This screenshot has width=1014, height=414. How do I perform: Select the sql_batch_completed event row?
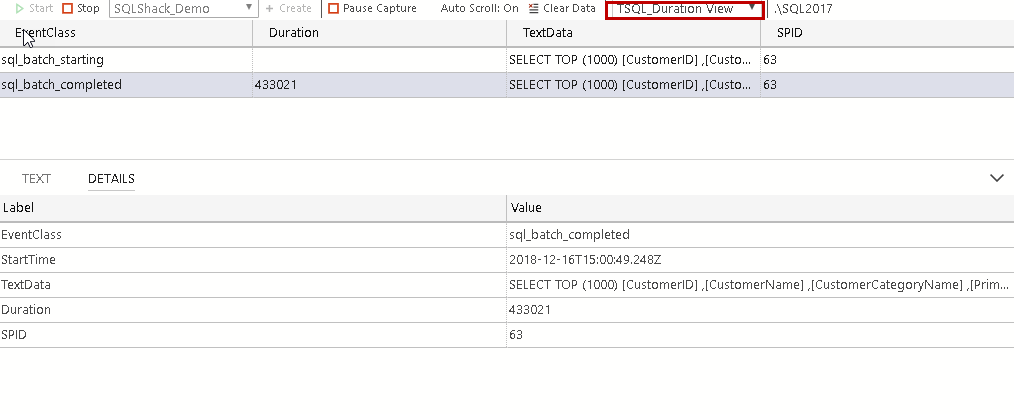62,85
